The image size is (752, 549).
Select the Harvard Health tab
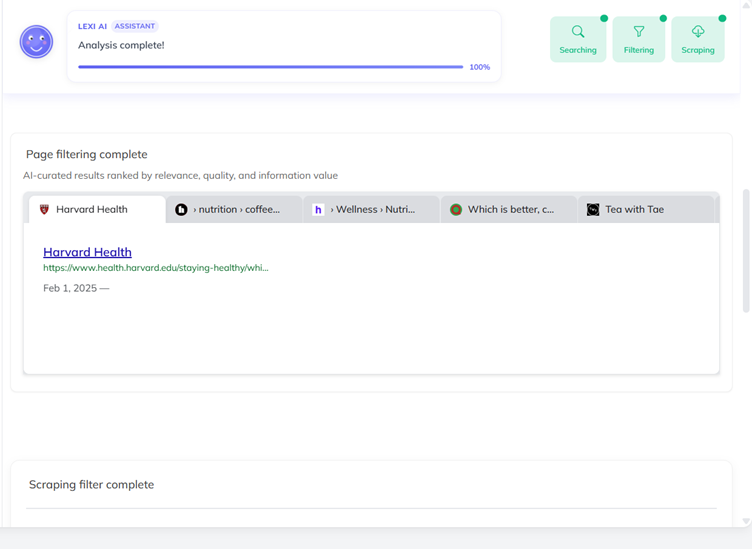pyautogui.click(x=97, y=210)
